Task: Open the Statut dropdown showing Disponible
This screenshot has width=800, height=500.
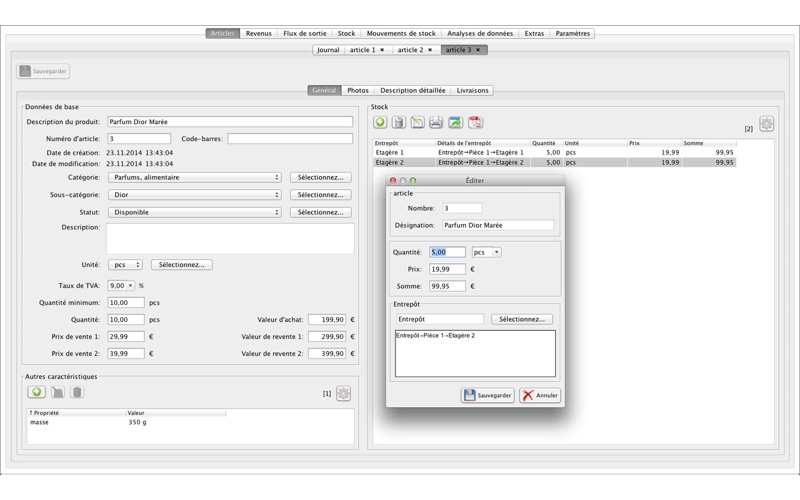Action: [195, 212]
